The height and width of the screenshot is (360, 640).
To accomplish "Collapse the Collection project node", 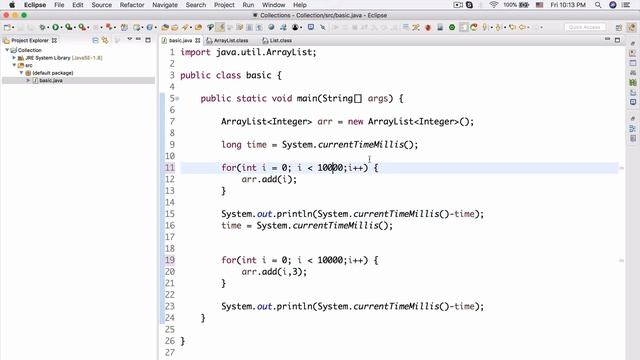I will [x=7, y=50].
